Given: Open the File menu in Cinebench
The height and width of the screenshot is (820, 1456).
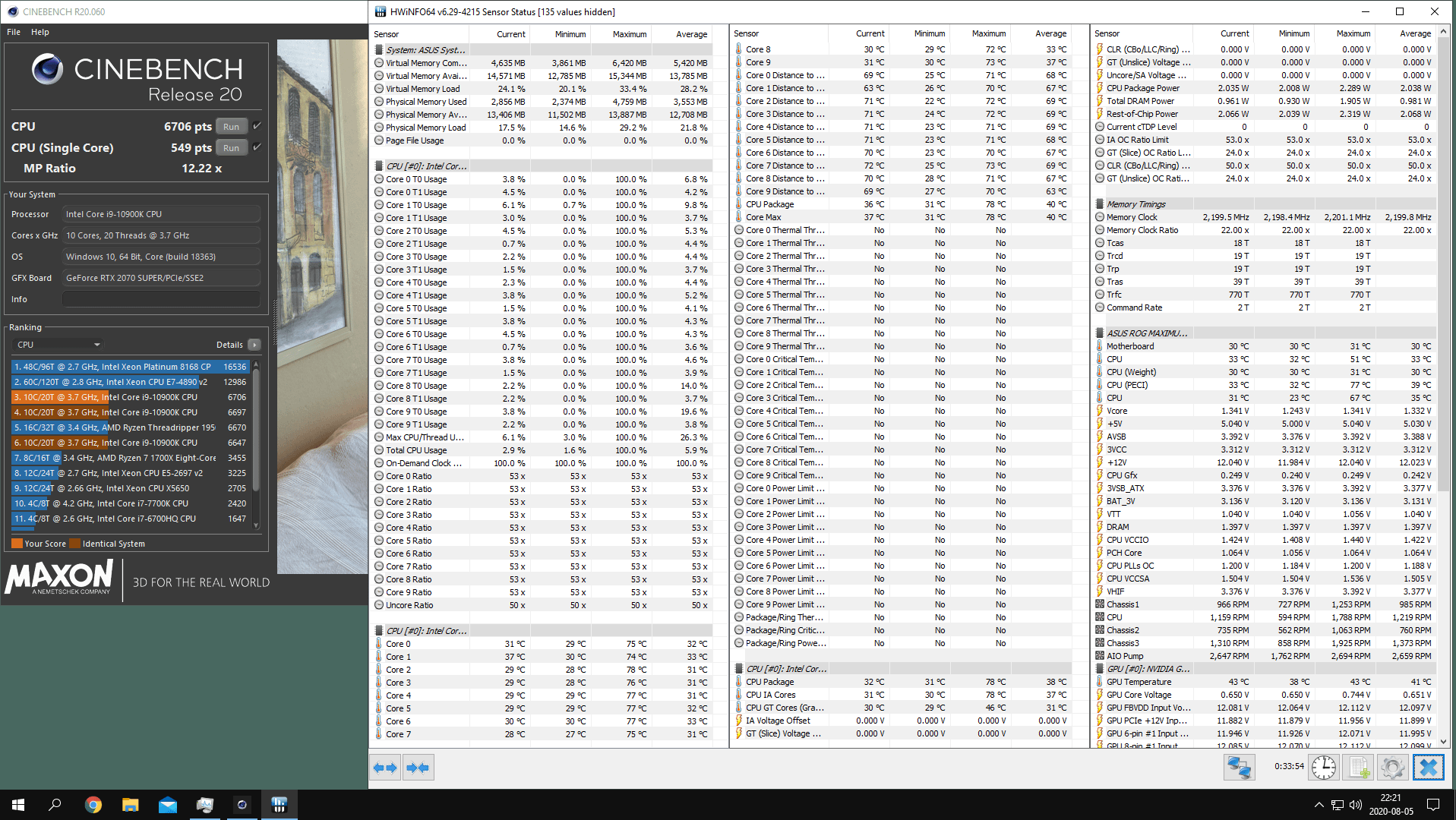Looking at the screenshot, I should (14, 32).
